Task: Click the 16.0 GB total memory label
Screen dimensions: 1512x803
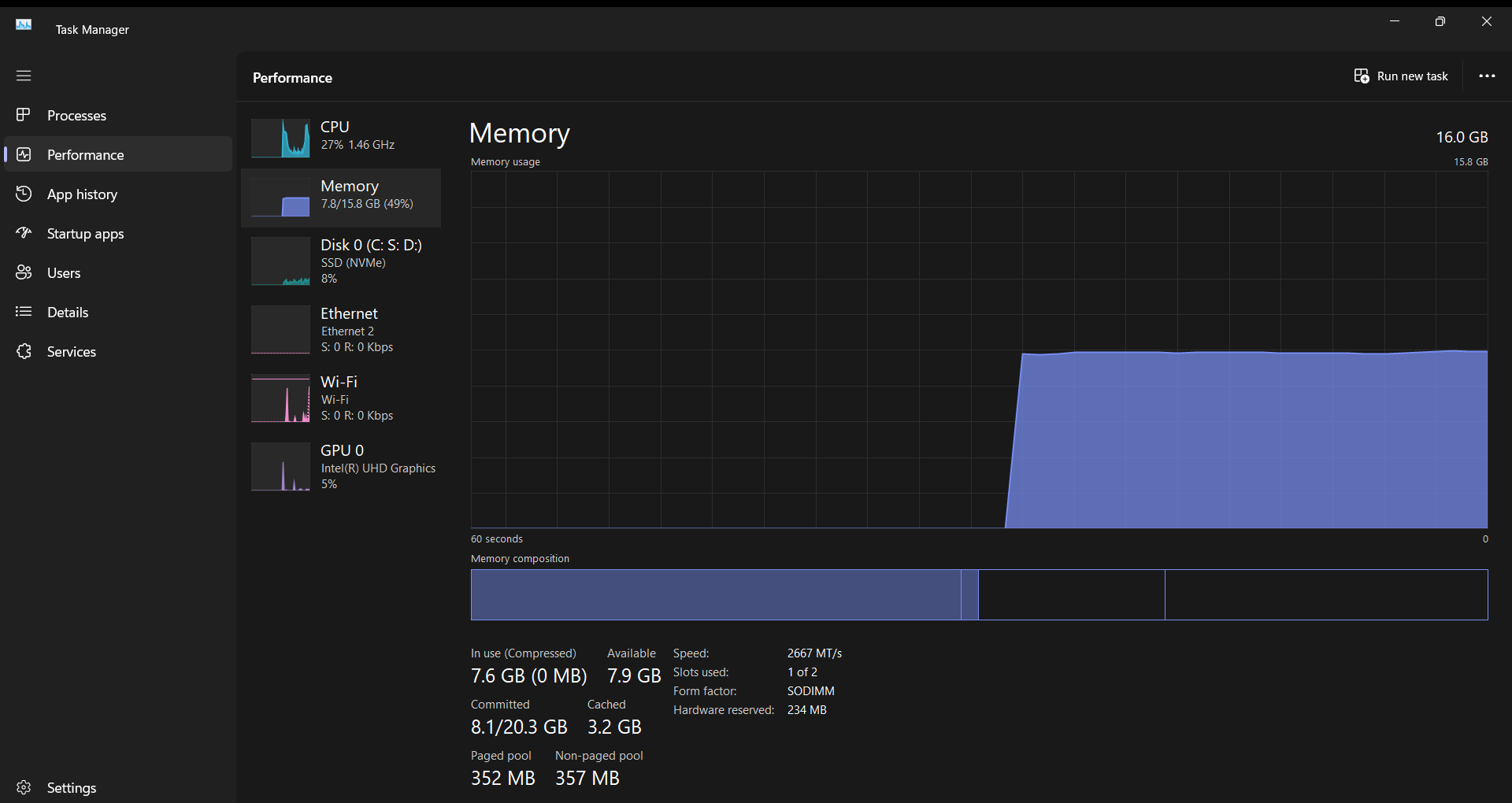Action: (1462, 137)
